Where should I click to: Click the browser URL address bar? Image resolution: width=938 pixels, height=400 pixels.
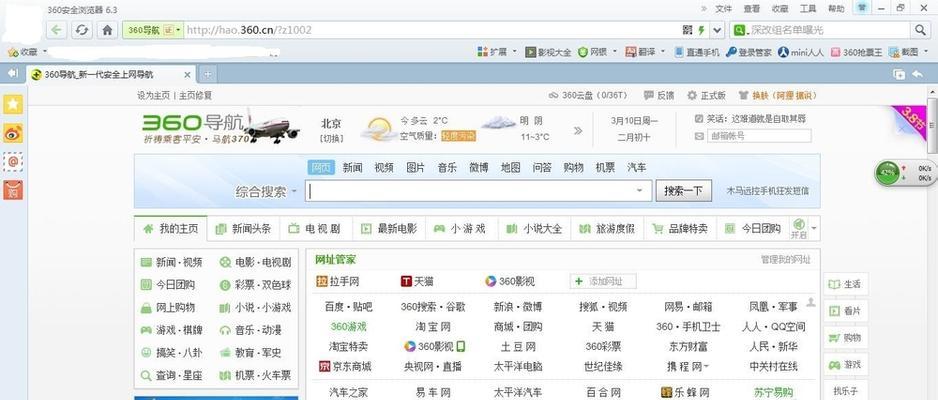433,30
